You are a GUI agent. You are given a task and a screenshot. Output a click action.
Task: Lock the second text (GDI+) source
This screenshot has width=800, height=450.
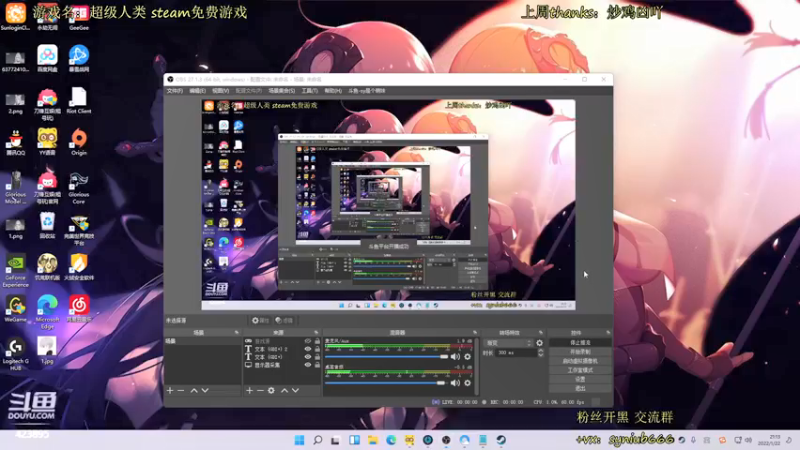[317, 357]
